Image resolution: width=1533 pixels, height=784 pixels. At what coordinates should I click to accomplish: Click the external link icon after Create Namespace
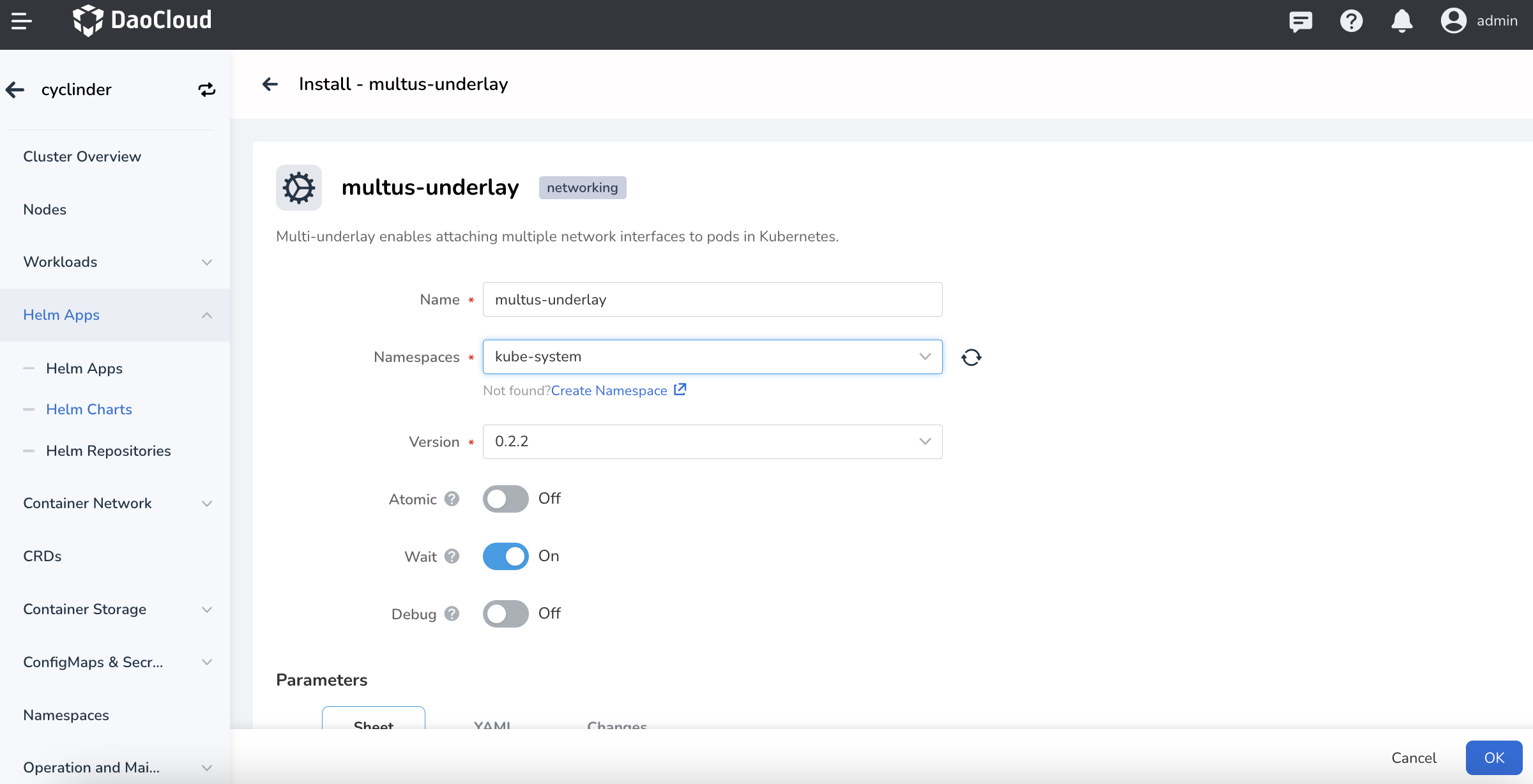click(680, 389)
